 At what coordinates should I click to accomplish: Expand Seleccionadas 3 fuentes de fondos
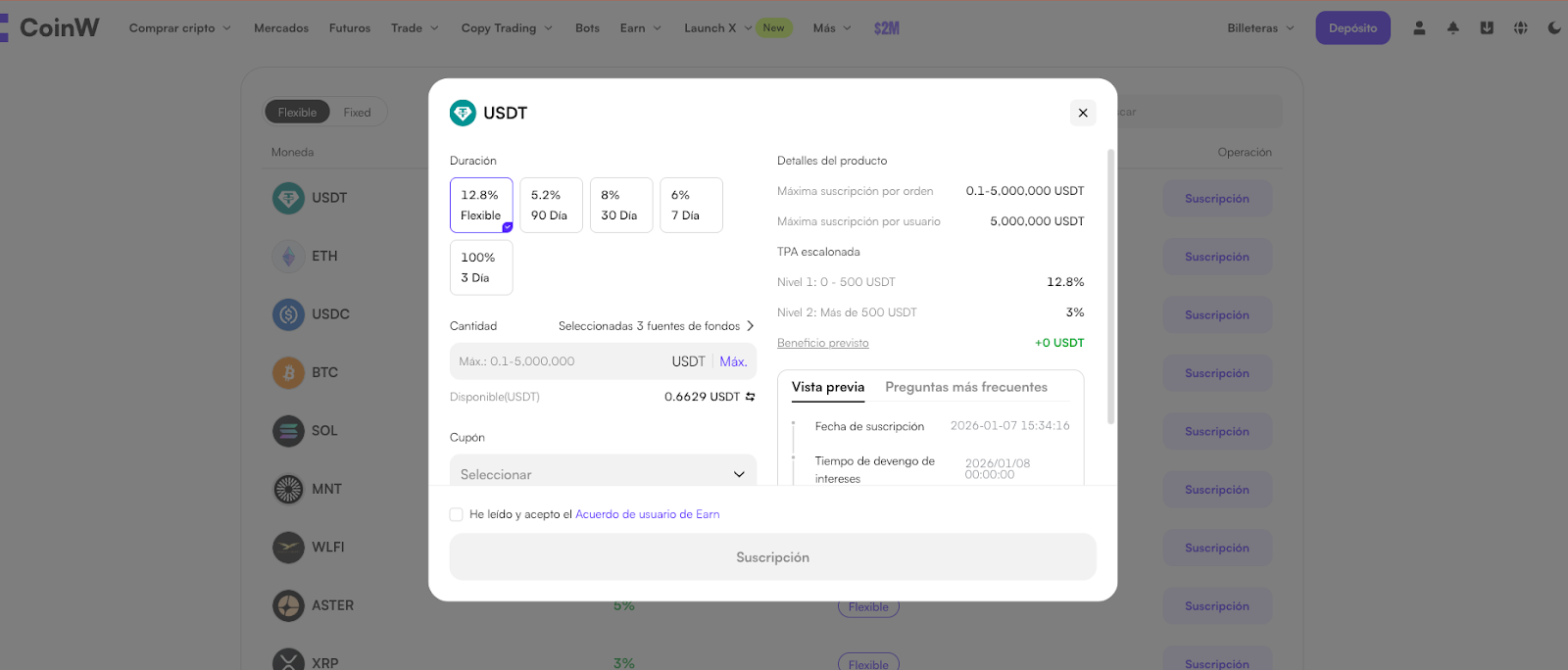tap(656, 326)
